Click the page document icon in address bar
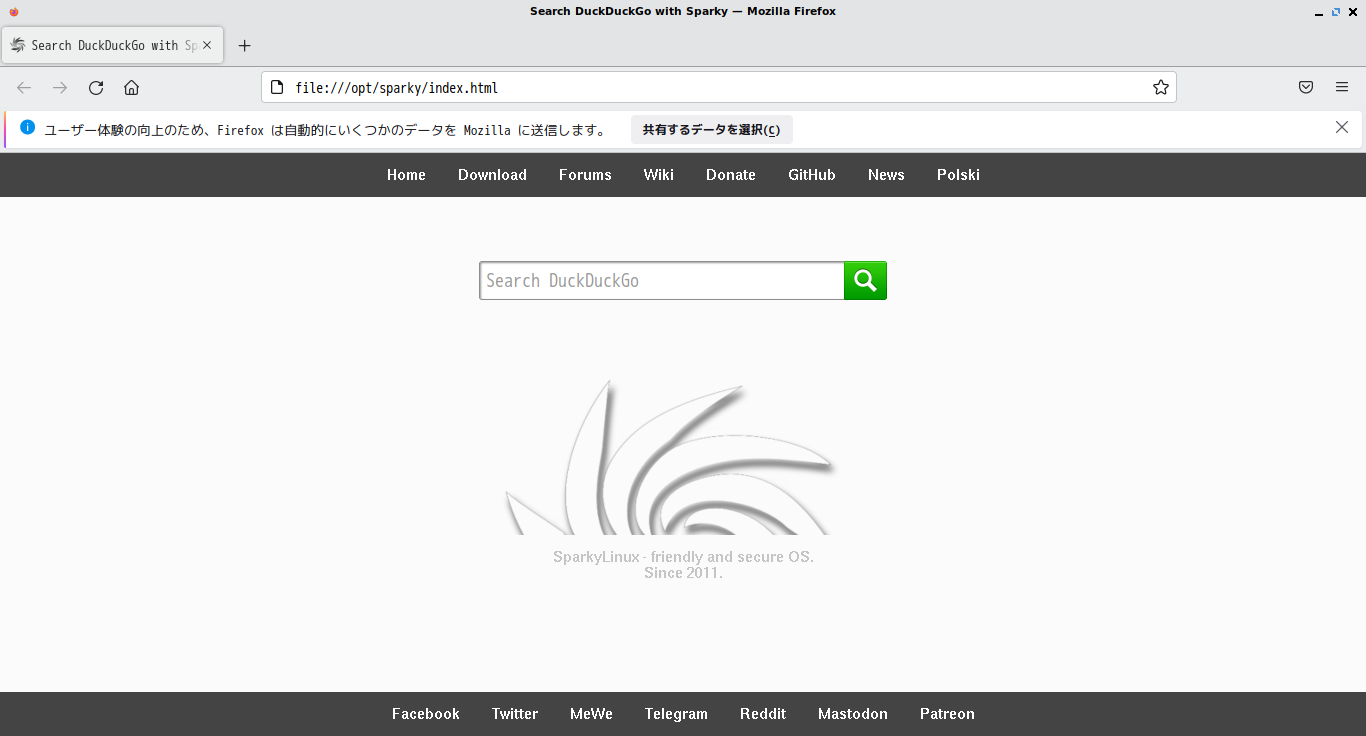This screenshot has height=736, width=1366. click(278, 88)
